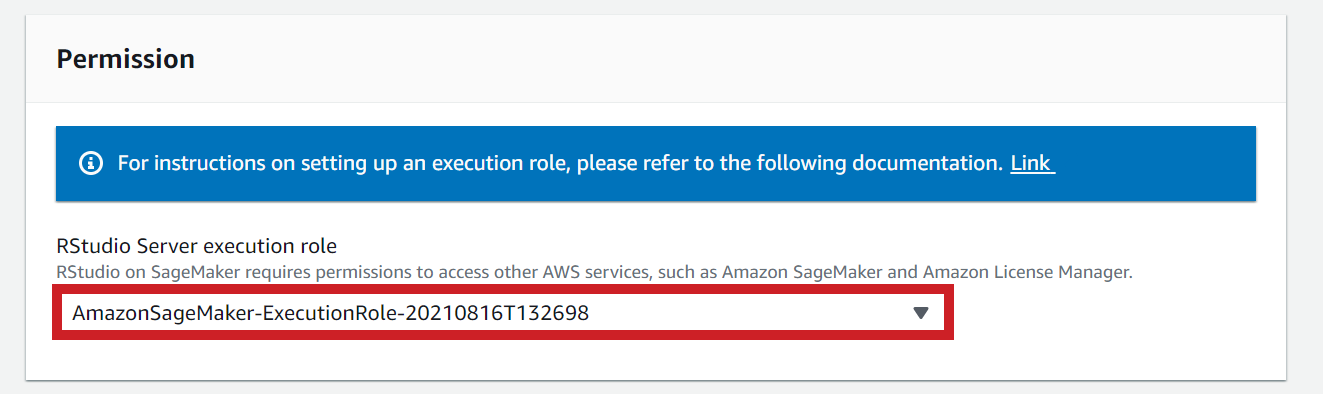Viewport: 1323px width, 394px height.
Task: Click the Permission section heading
Action: click(125, 59)
